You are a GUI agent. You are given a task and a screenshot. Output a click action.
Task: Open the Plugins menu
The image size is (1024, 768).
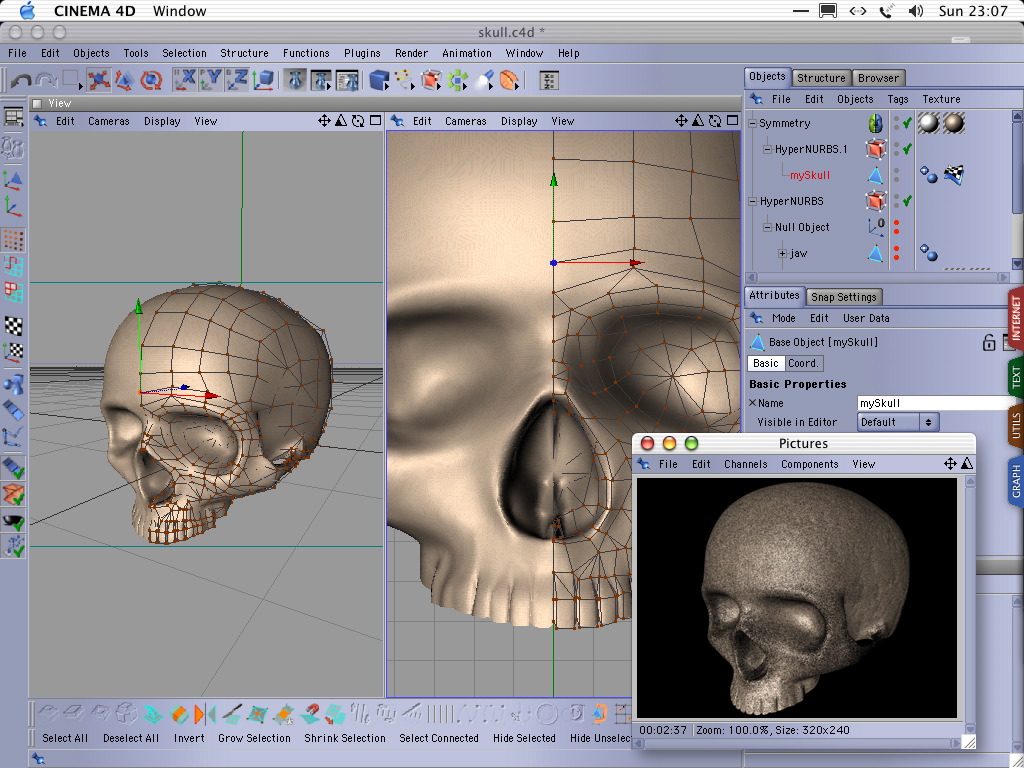point(362,53)
